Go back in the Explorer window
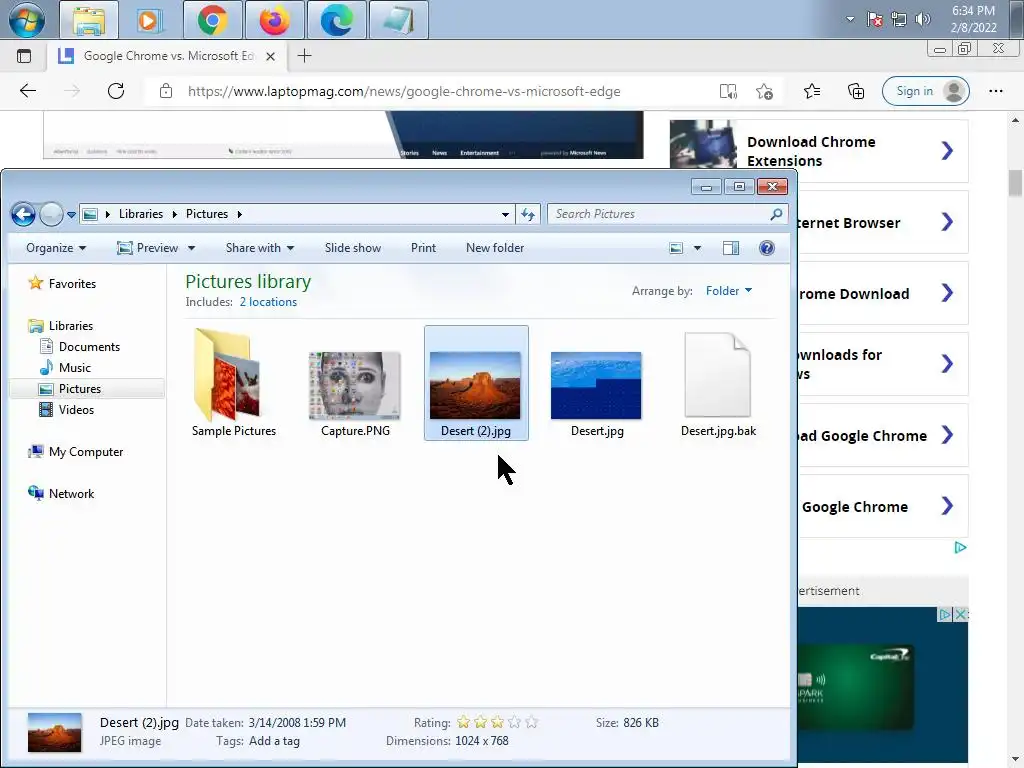 pos(24,214)
